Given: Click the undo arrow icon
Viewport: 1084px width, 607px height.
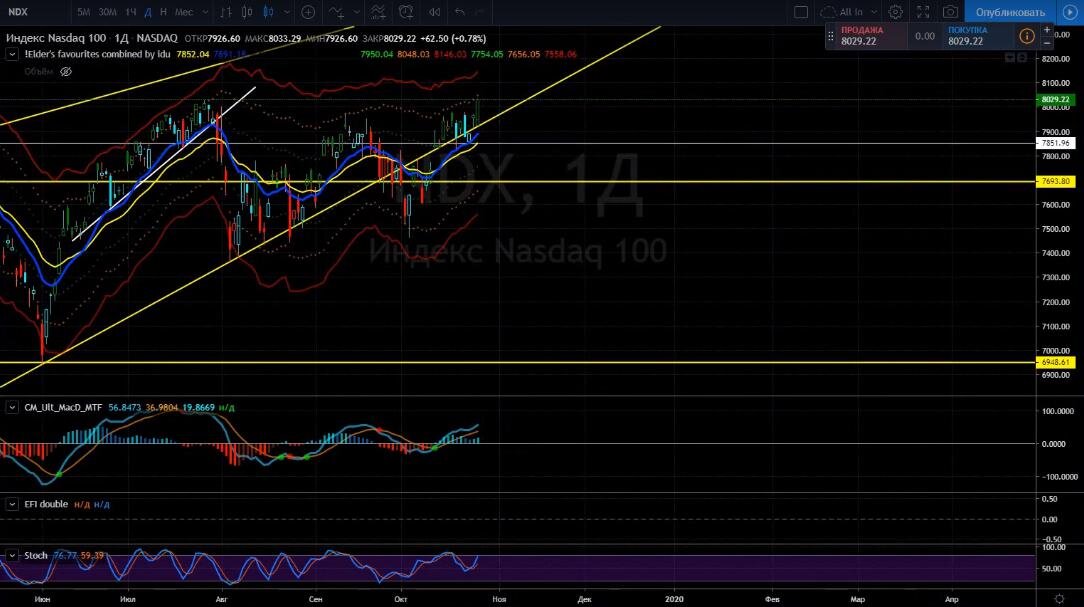Looking at the screenshot, I should point(460,12).
